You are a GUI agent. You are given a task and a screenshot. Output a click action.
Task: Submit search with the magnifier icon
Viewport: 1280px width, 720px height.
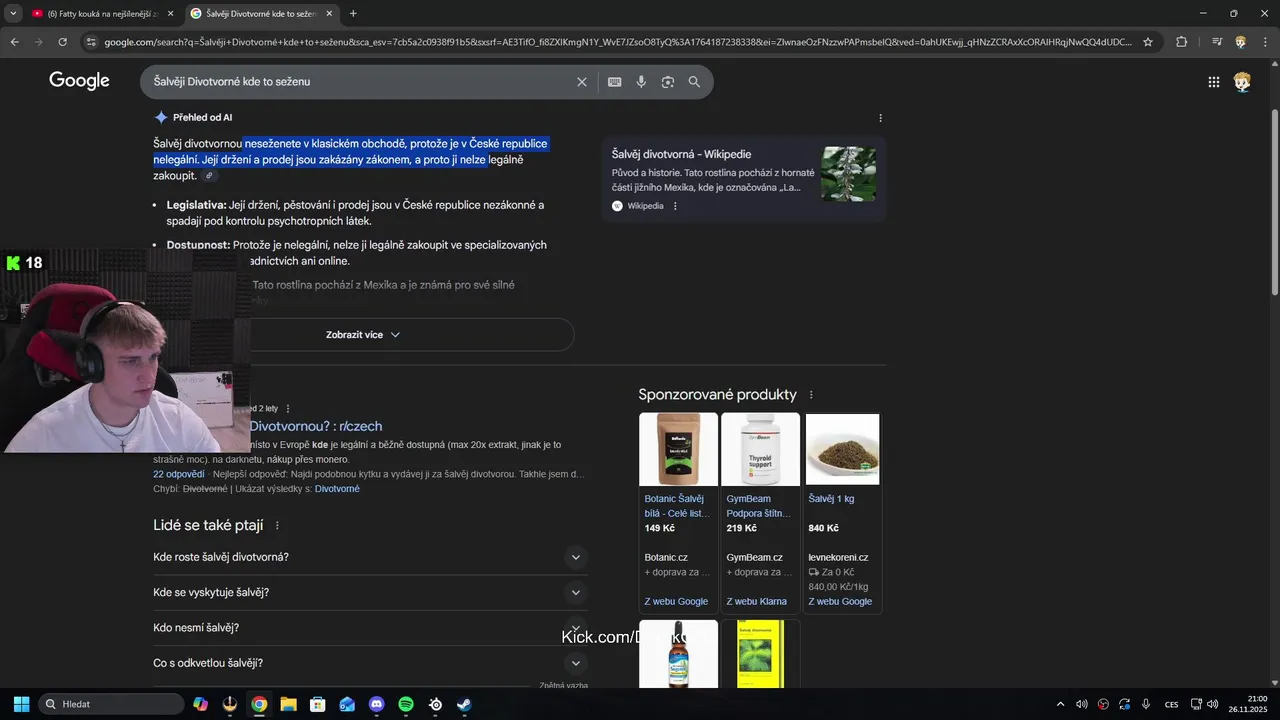[x=694, y=82]
